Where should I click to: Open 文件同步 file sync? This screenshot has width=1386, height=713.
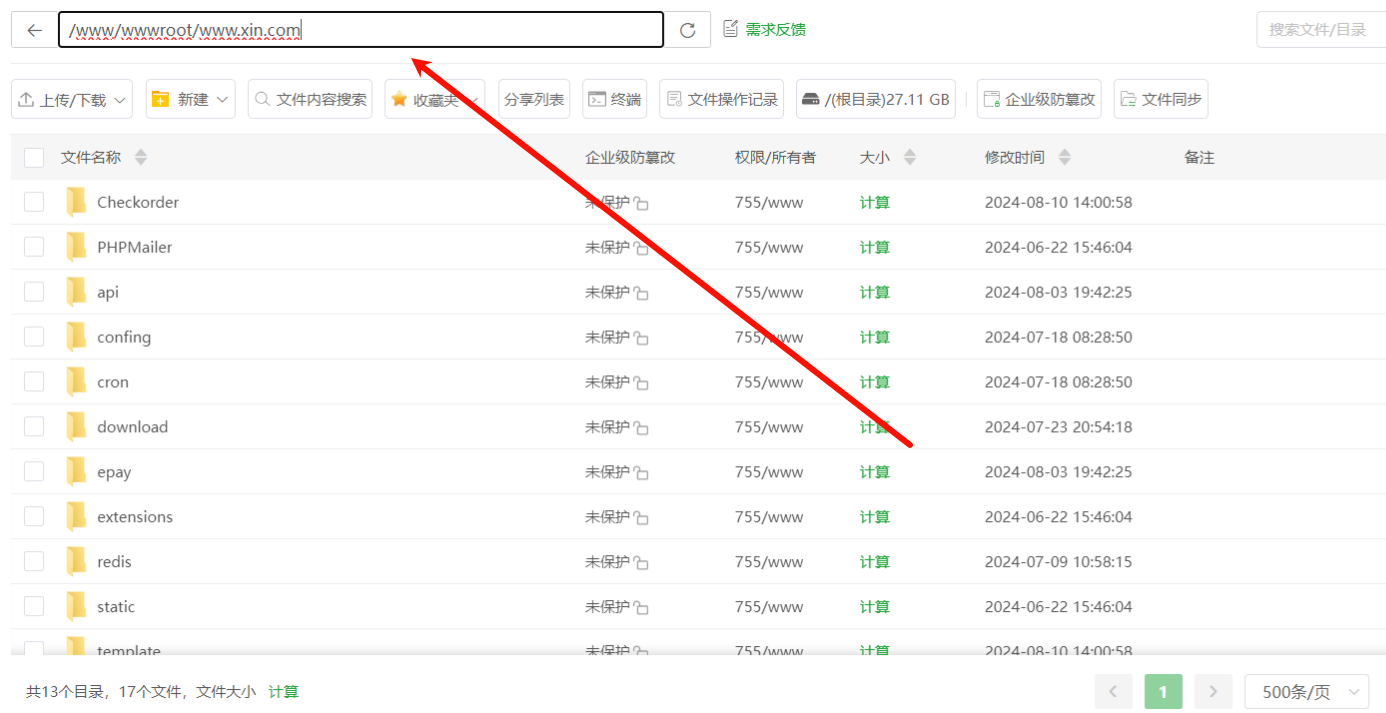(1160, 99)
